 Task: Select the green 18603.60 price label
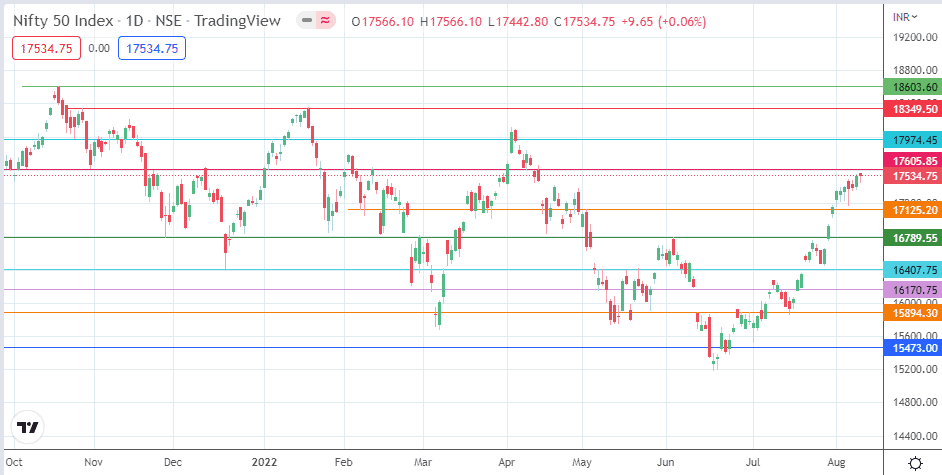913,86
